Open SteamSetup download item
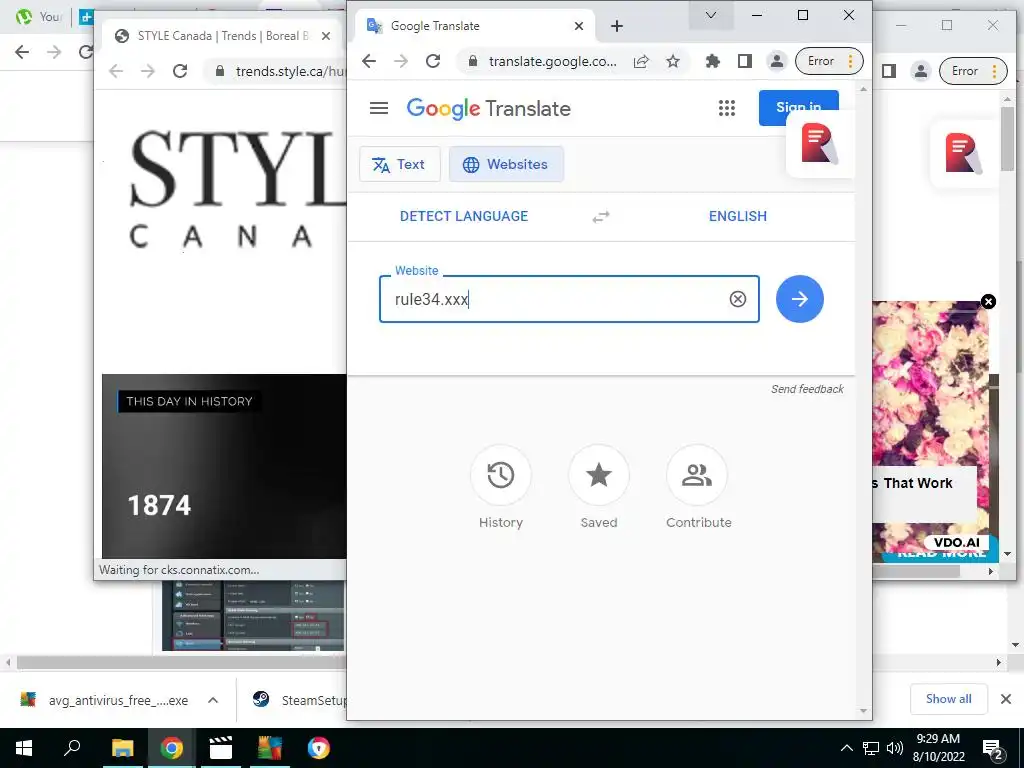Image resolution: width=1024 pixels, height=768 pixels. click(x=299, y=700)
